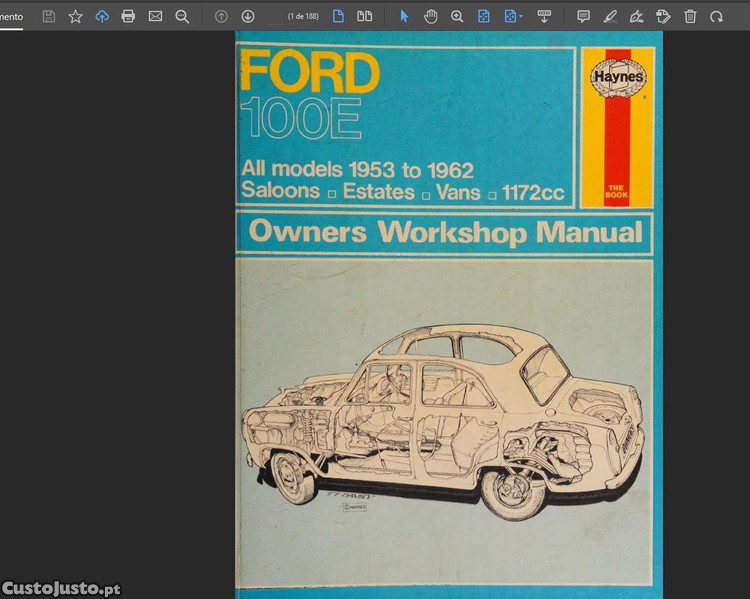Viewport: 750px width, 599px height.
Task: Open the find text magnifier
Action: point(182,16)
